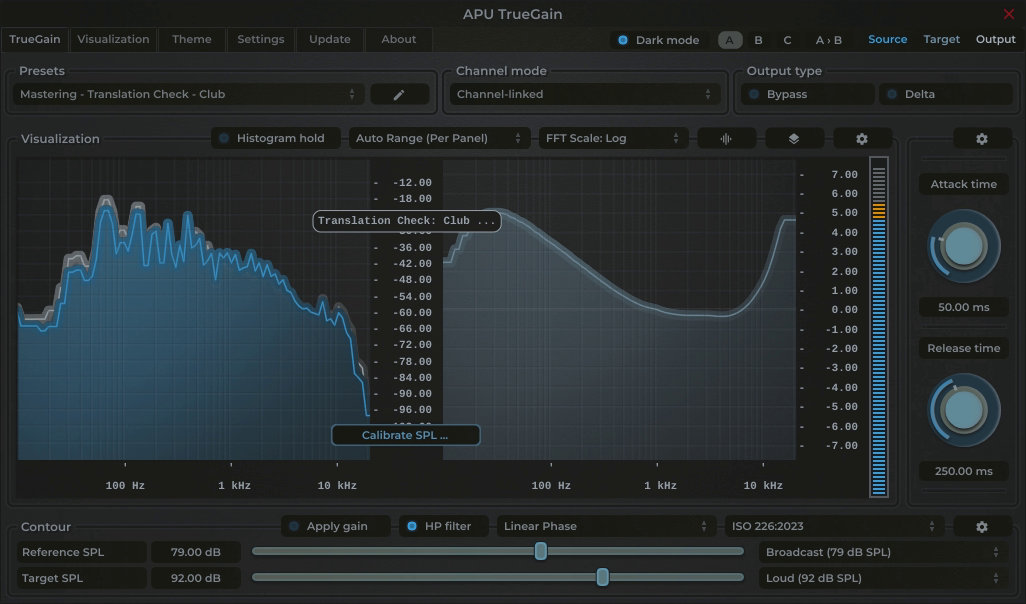The height and width of the screenshot is (604, 1026).
Task: Click the layers icon in Visualization toolbar
Action: (x=794, y=139)
